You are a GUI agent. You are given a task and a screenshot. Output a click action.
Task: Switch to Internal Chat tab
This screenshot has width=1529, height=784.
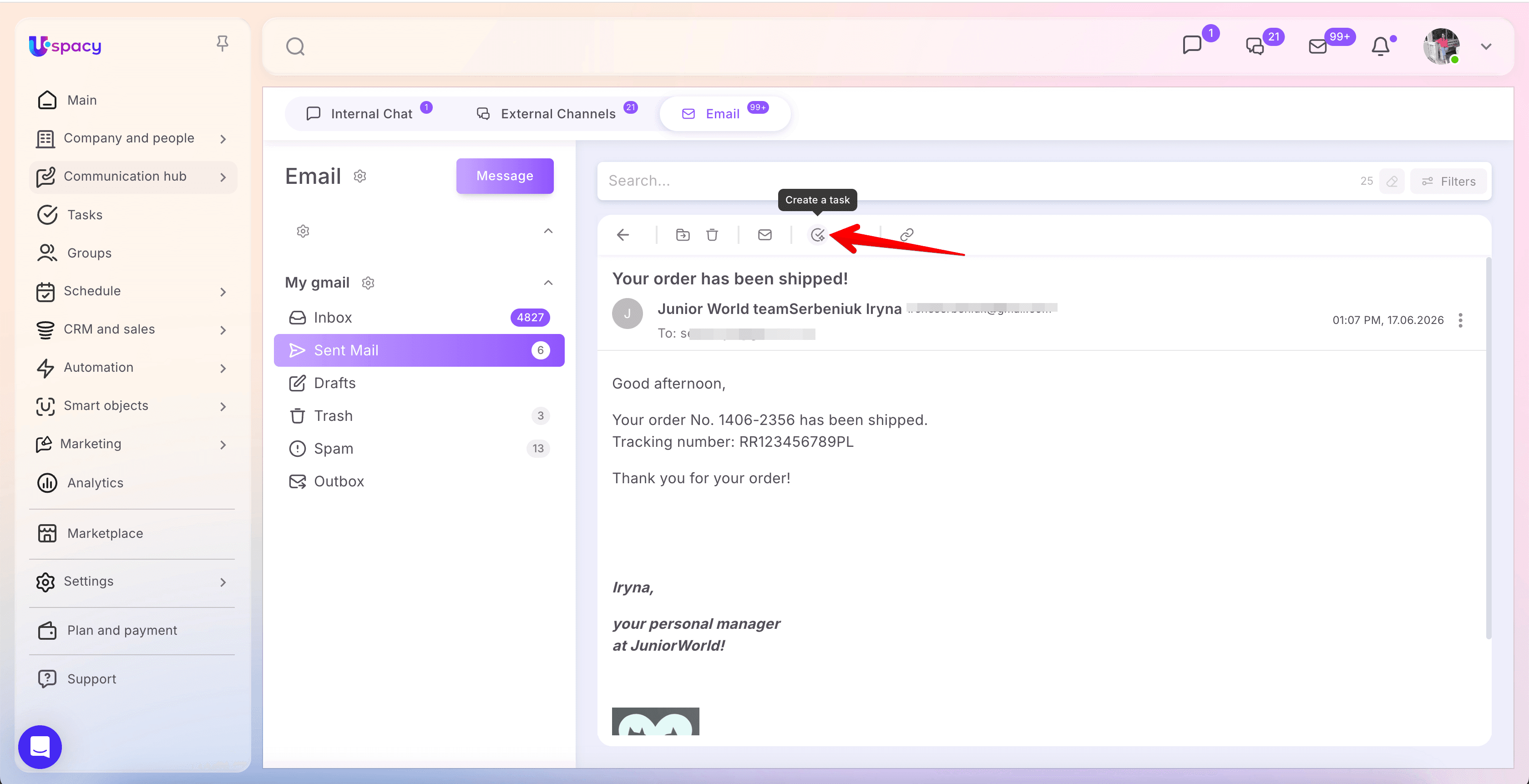click(368, 113)
